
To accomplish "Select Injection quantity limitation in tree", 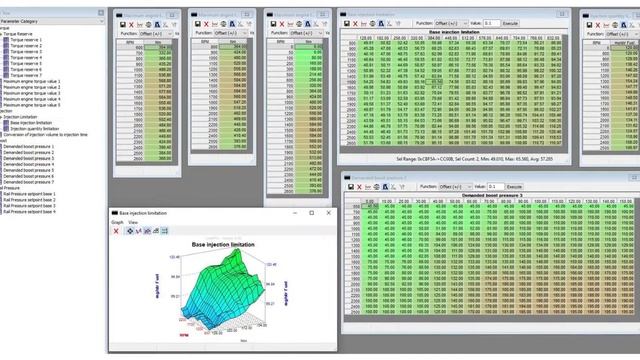I will 35,129.
